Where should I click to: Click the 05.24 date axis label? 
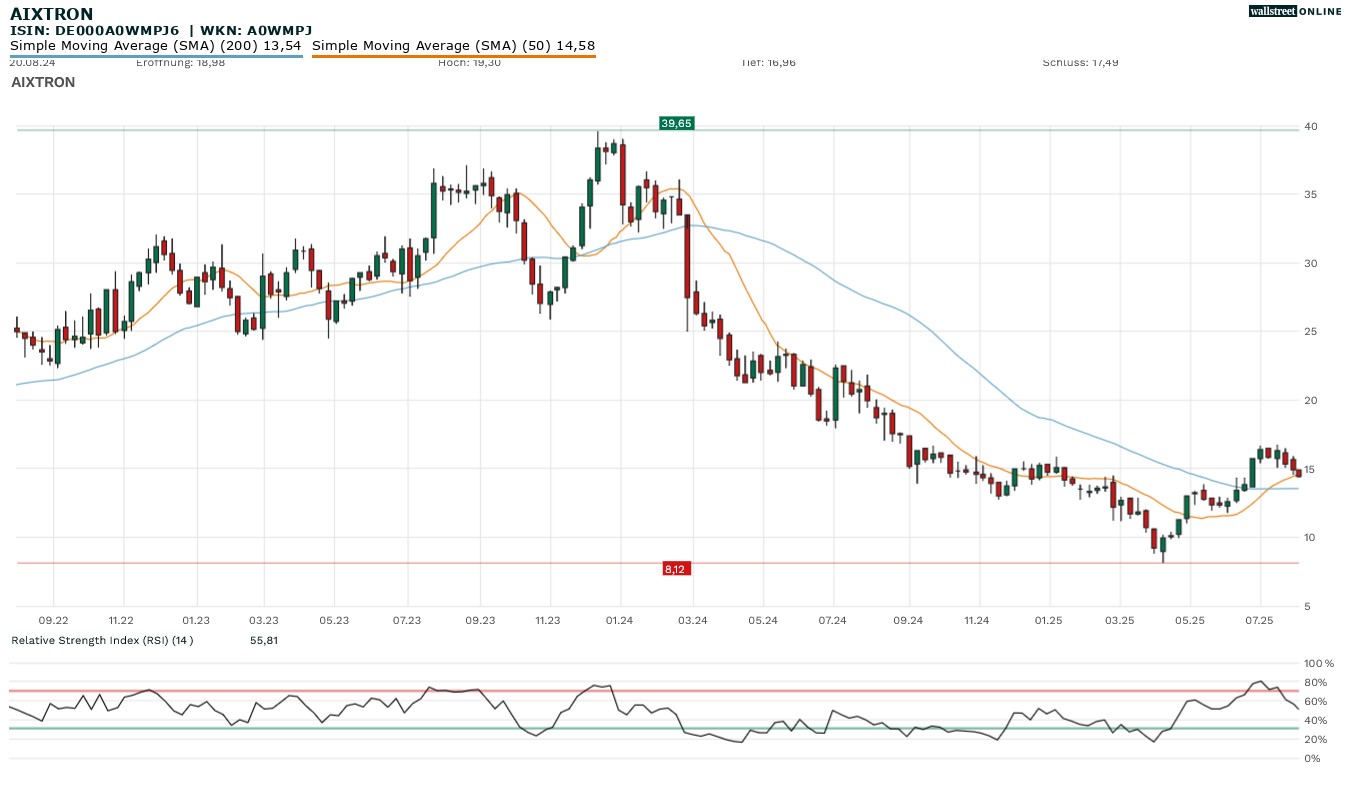pos(763,621)
